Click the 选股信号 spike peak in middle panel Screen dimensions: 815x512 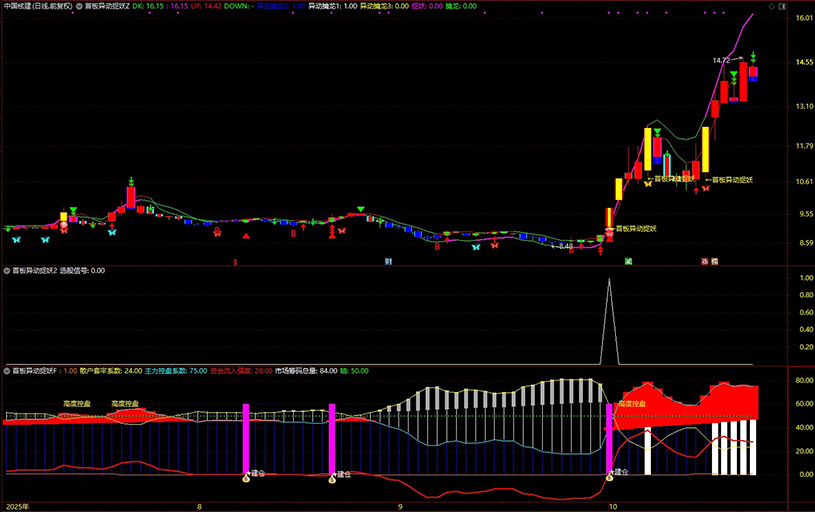609,281
